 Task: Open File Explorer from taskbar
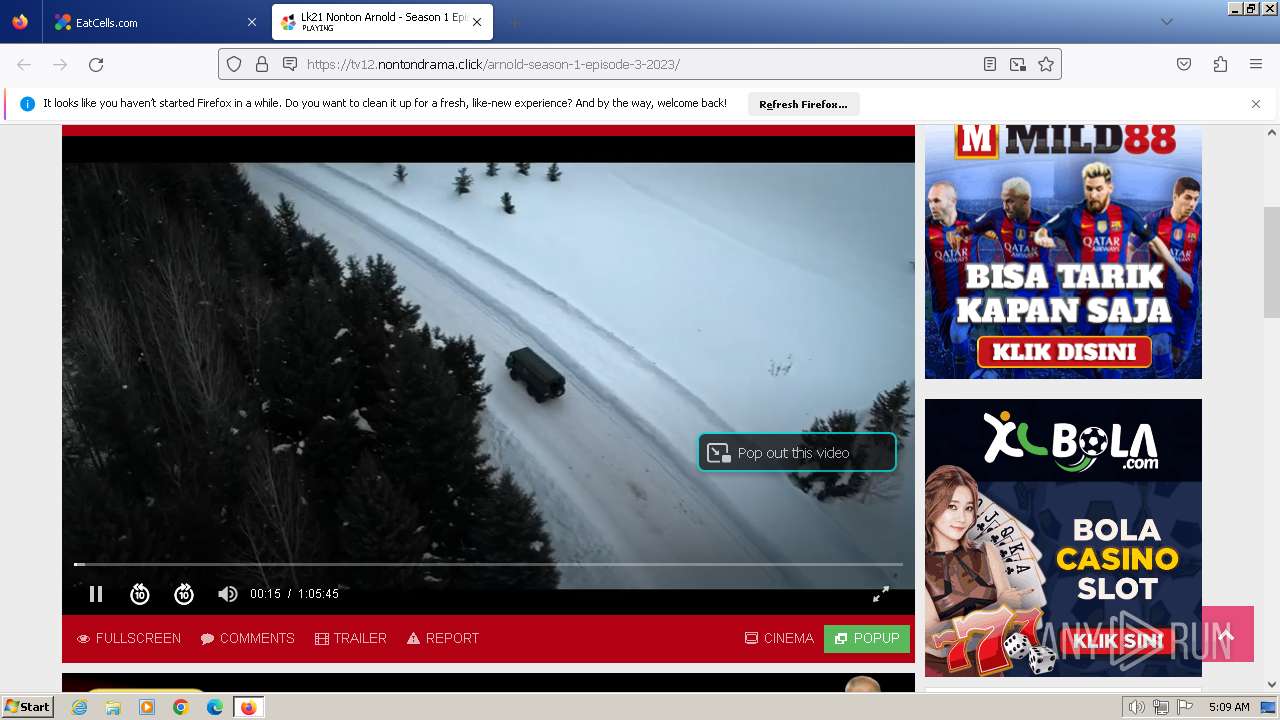(x=113, y=707)
